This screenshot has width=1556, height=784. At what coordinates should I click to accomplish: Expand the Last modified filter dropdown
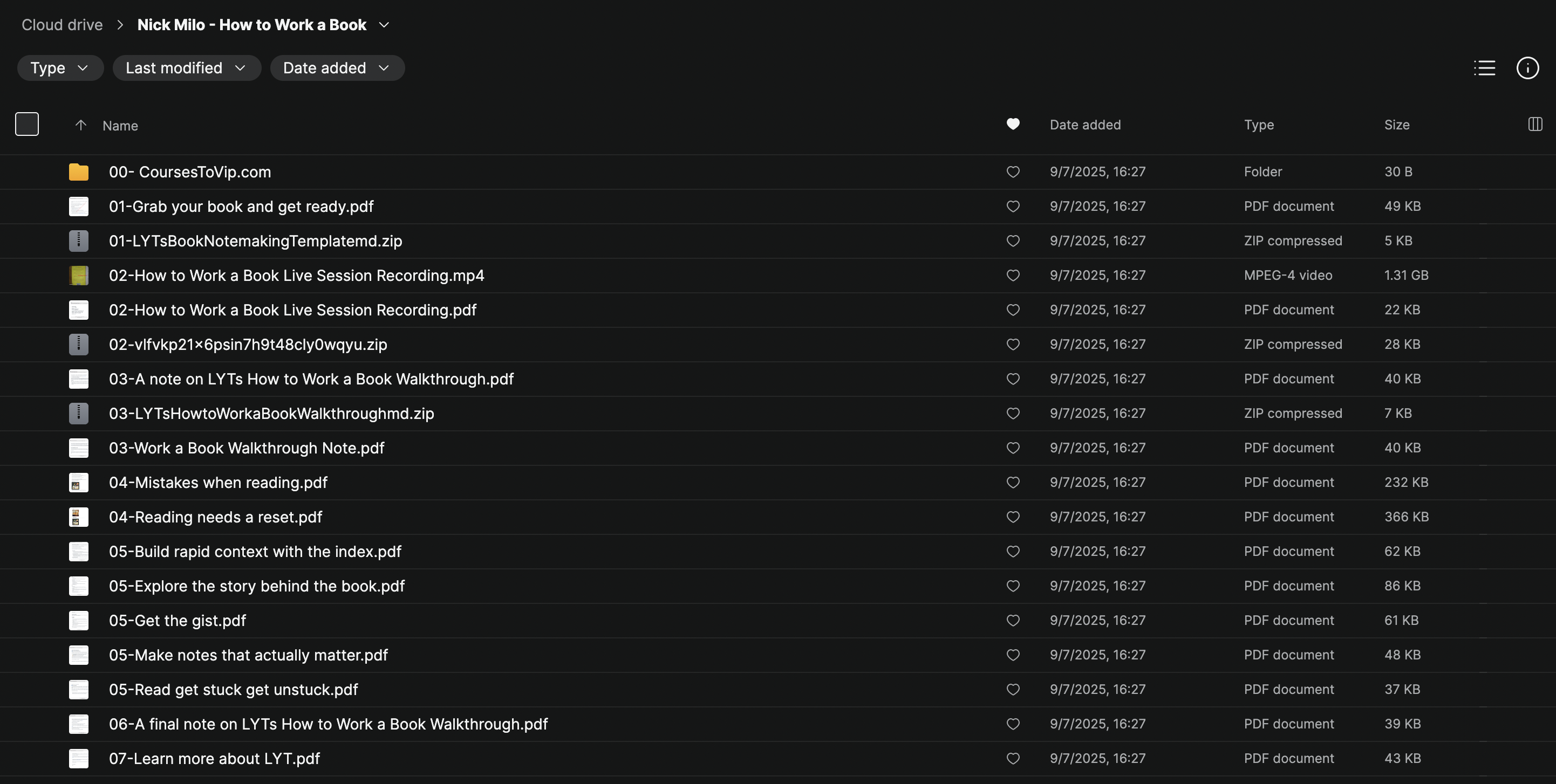pos(186,67)
